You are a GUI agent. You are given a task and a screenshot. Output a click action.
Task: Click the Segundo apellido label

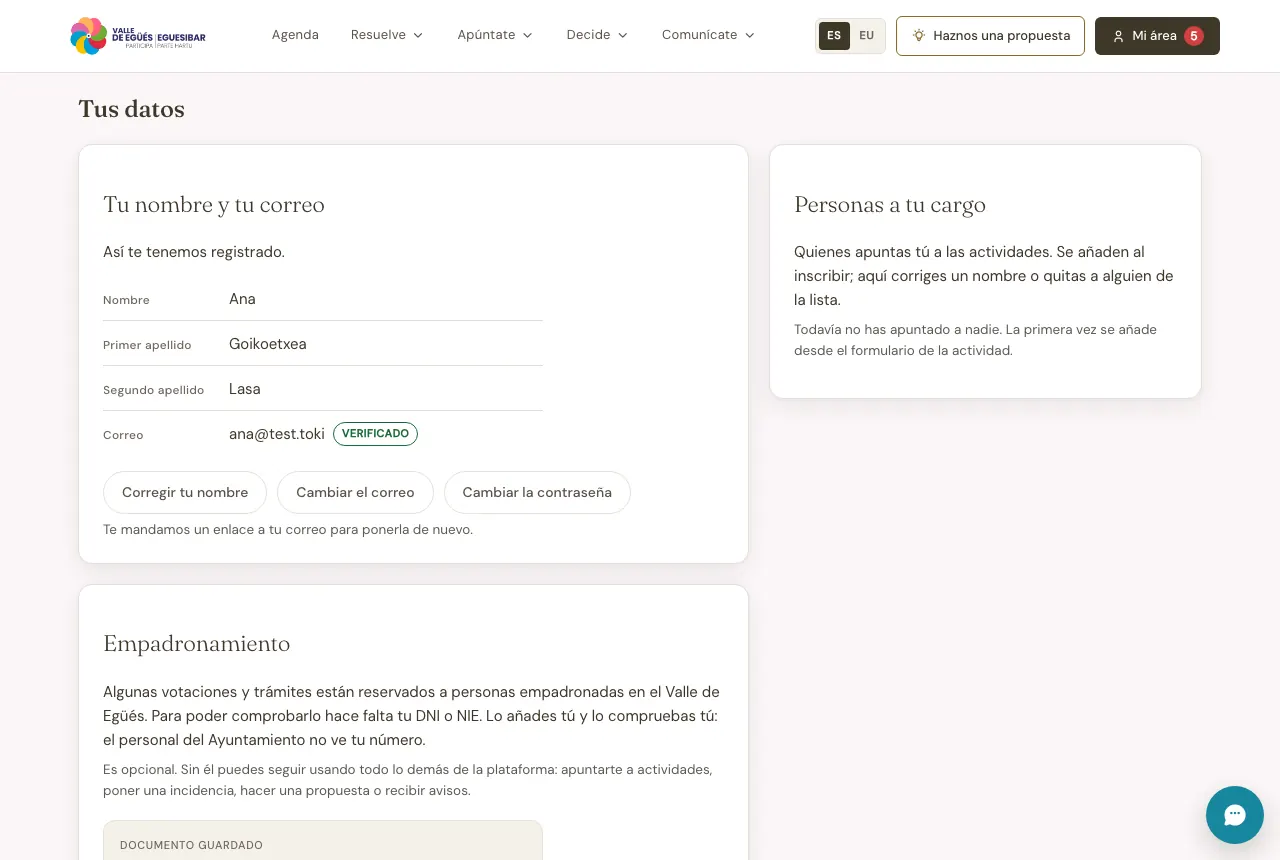pyautogui.click(x=153, y=390)
